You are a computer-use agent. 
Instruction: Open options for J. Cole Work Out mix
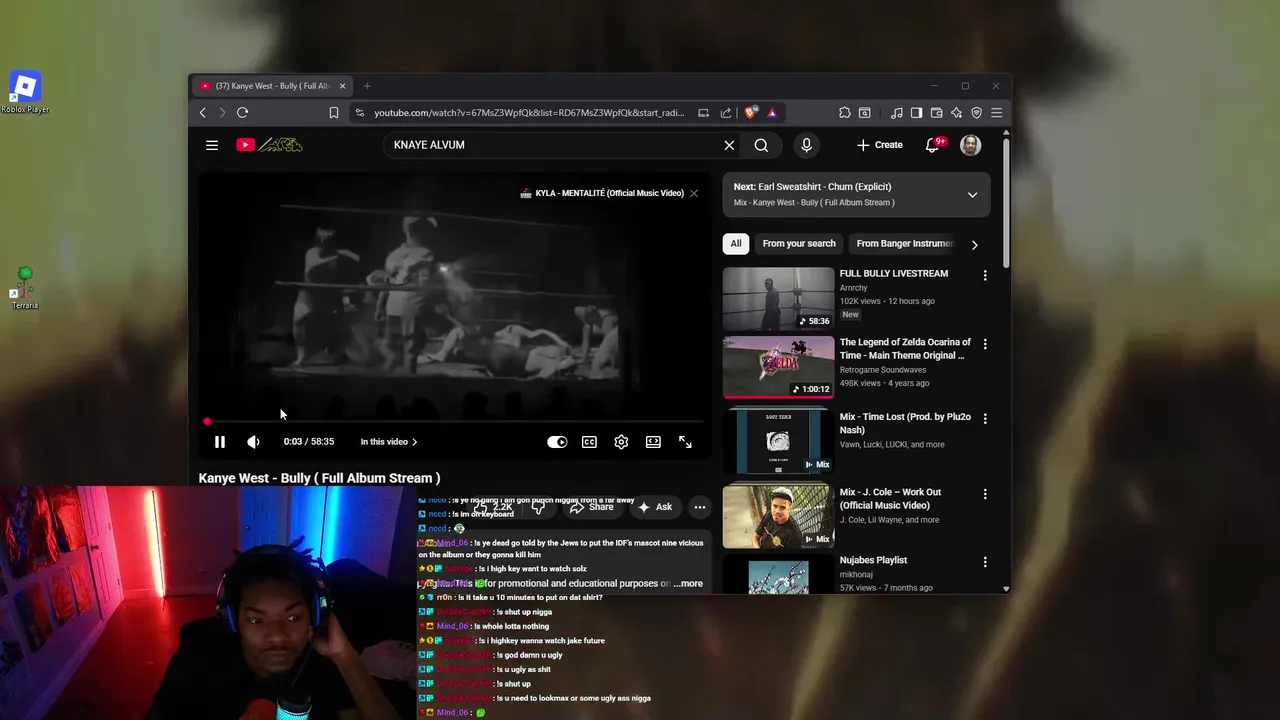point(985,494)
